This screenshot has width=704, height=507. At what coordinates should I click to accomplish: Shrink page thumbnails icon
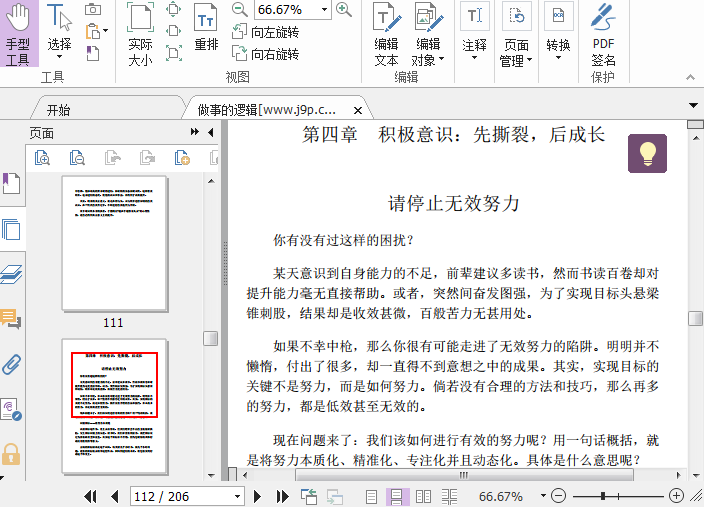pyautogui.click(x=77, y=158)
